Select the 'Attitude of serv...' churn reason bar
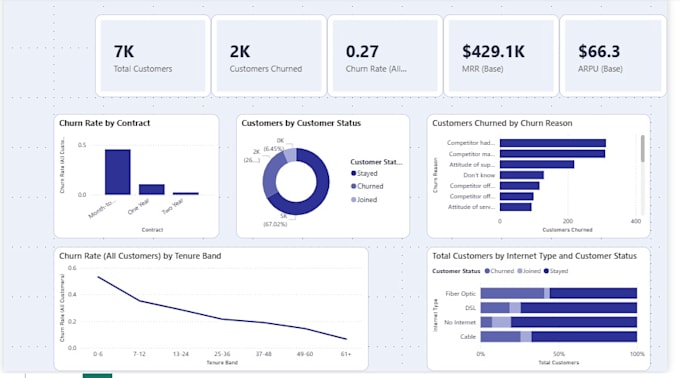The height and width of the screenshot is (378, 680). pos(516,207)
